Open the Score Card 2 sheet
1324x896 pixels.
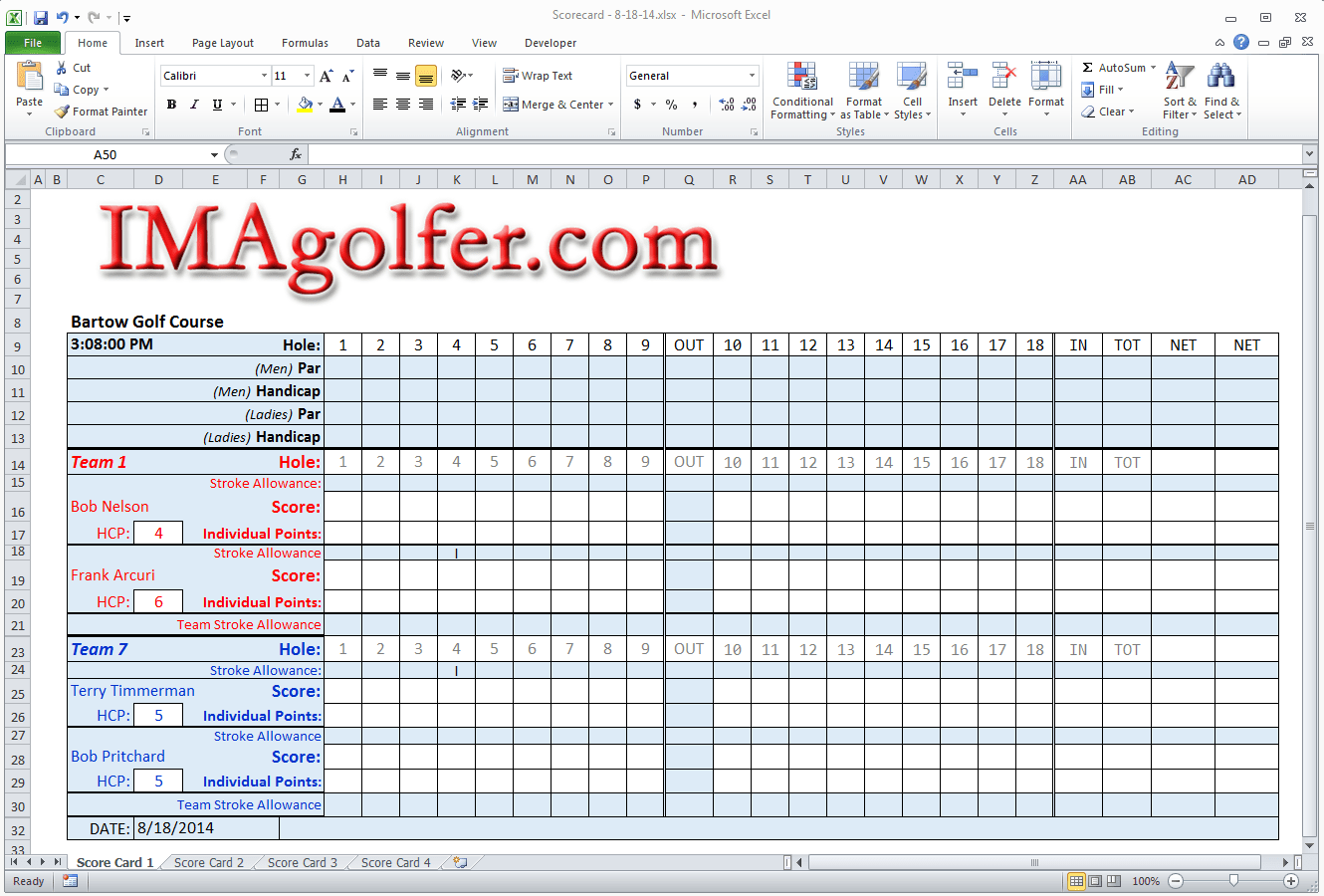(x=207, y=862)
